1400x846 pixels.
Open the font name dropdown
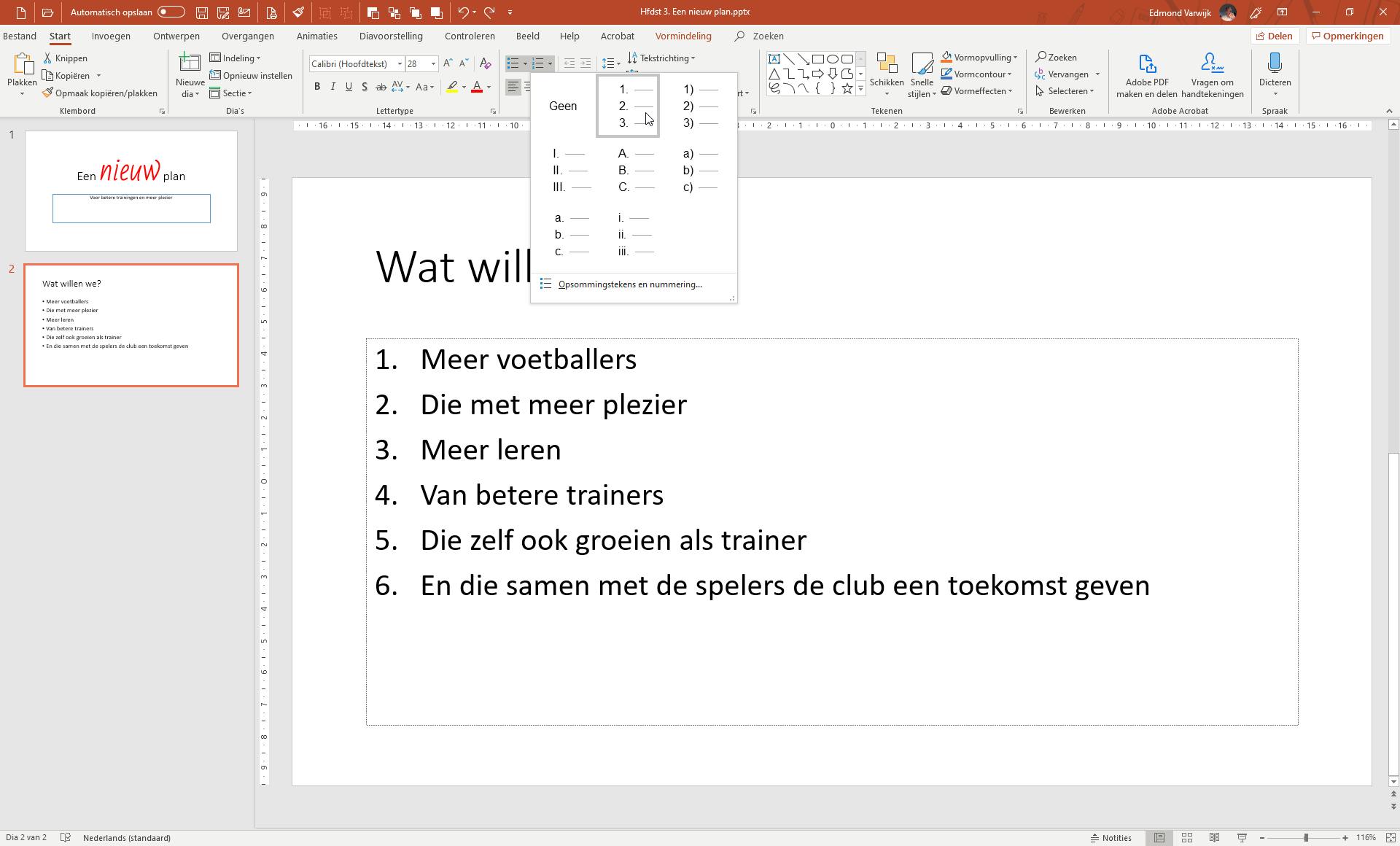point(400,64)
